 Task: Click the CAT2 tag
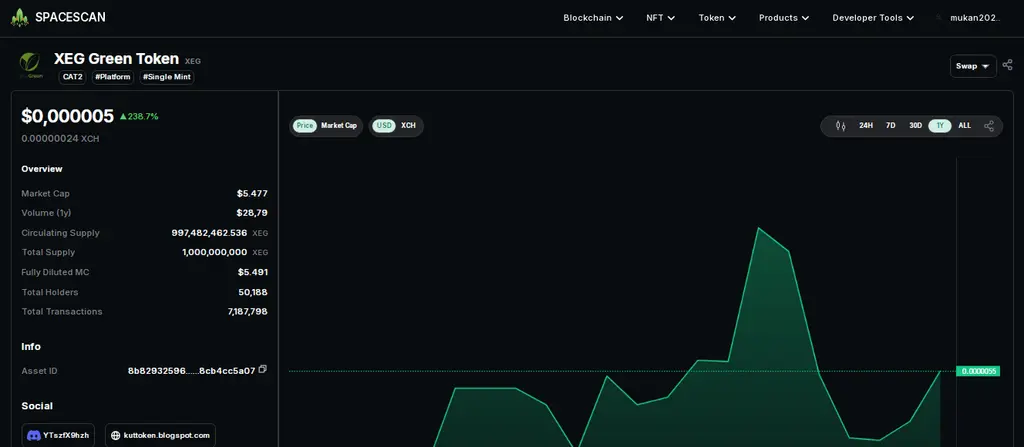72,77
